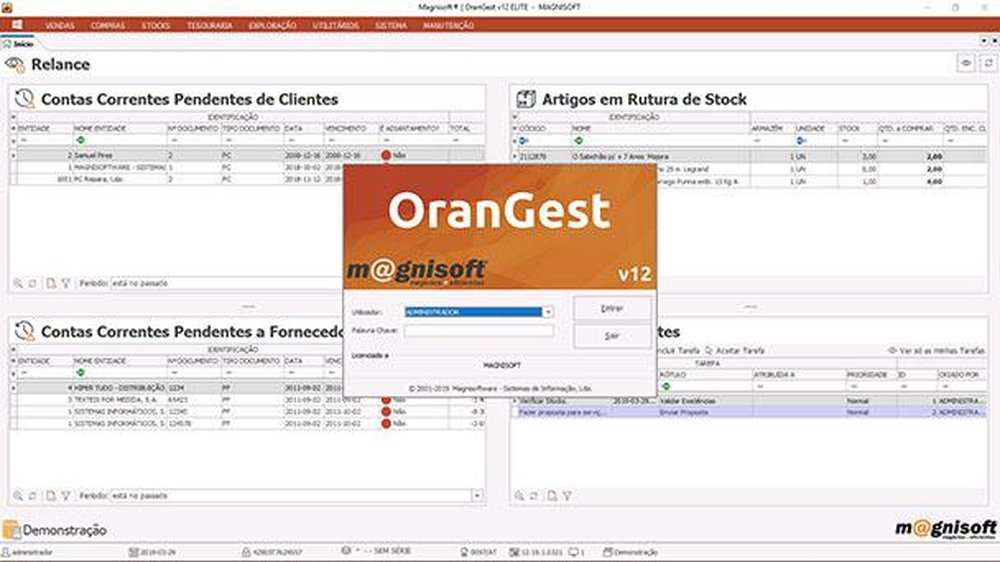Open the EXPLORAÇÃO menu
This screenshot has height=562, width=1000.
tap(272, 26)
